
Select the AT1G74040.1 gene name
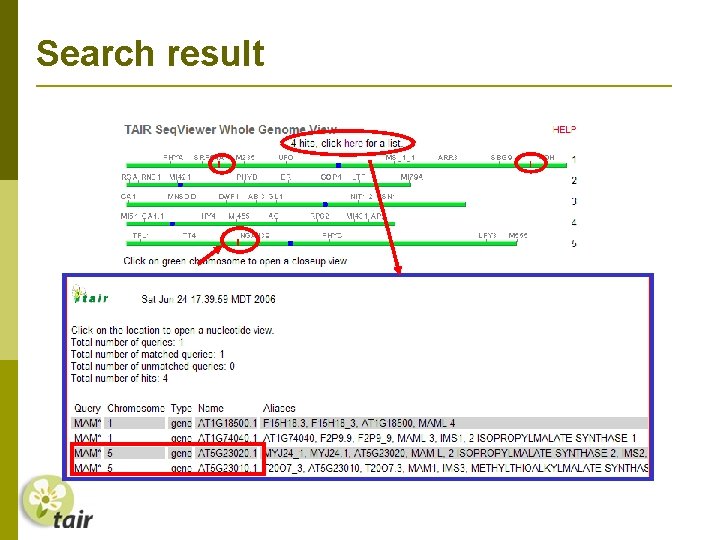tap(227, 438)
